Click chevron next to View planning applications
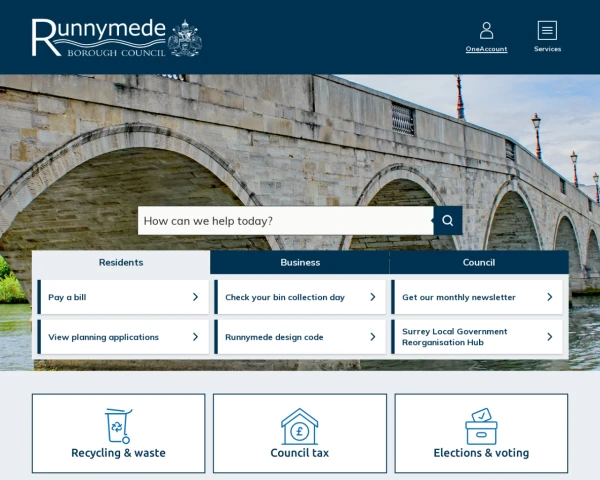The image size is (600, 480). point(195,337)
